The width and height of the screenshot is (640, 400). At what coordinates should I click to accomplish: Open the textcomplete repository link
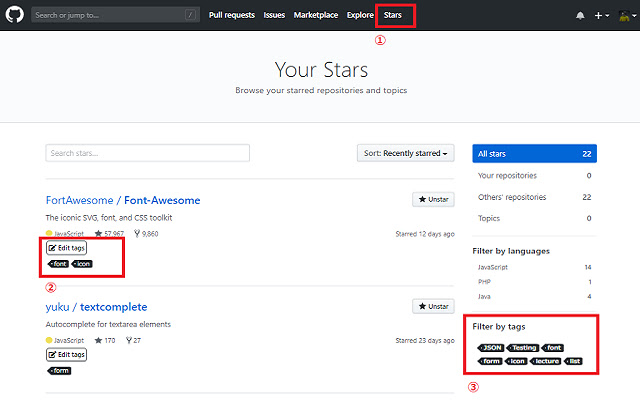[x=113, y=307]
